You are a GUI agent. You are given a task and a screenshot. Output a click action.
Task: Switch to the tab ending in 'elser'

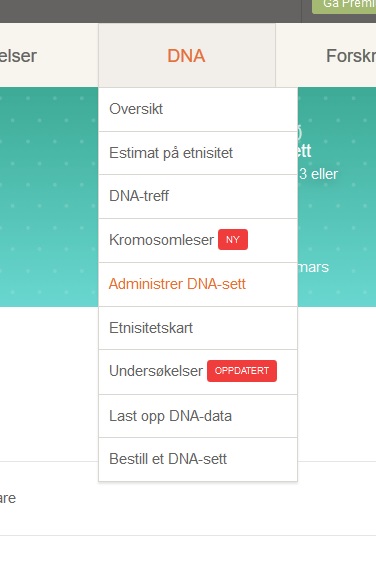point(49,55)
